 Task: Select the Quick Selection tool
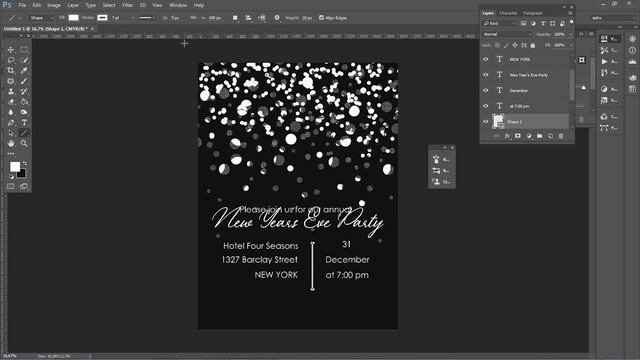[24, 60]
